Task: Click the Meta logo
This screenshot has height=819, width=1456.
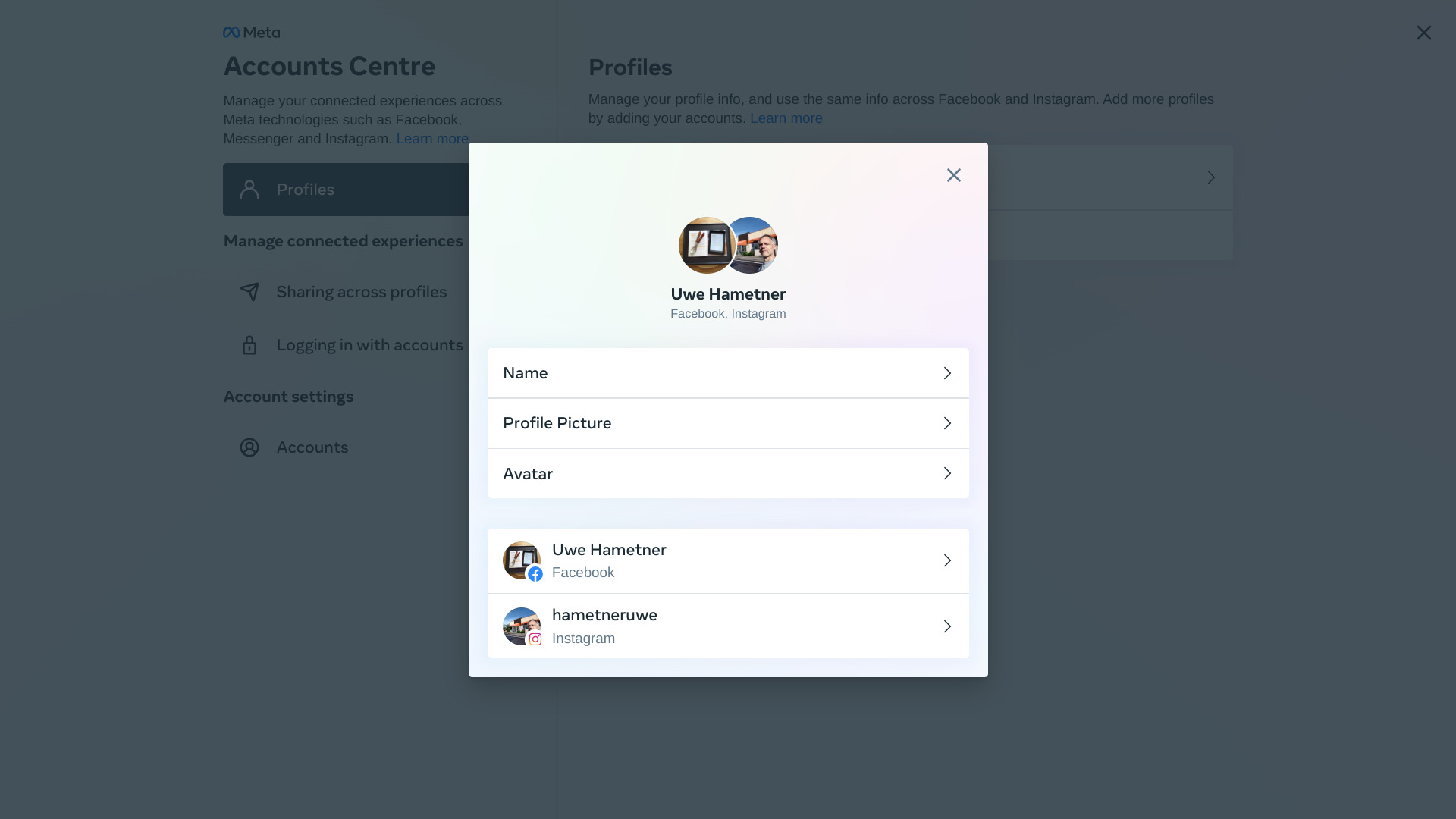Action: click(252, 33)
